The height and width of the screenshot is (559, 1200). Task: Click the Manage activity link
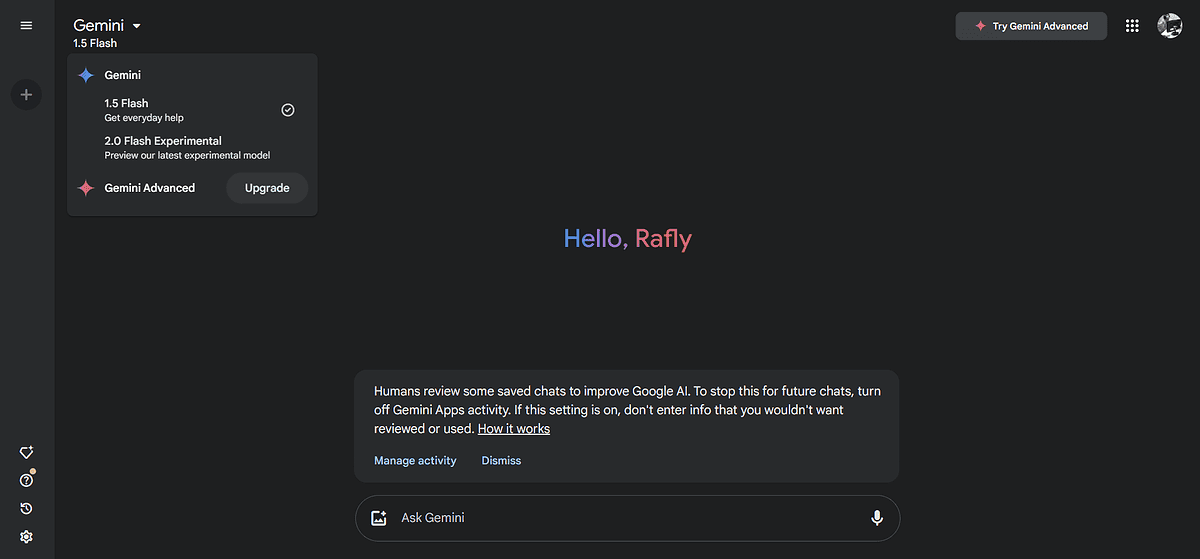click(x=415, y=461)
